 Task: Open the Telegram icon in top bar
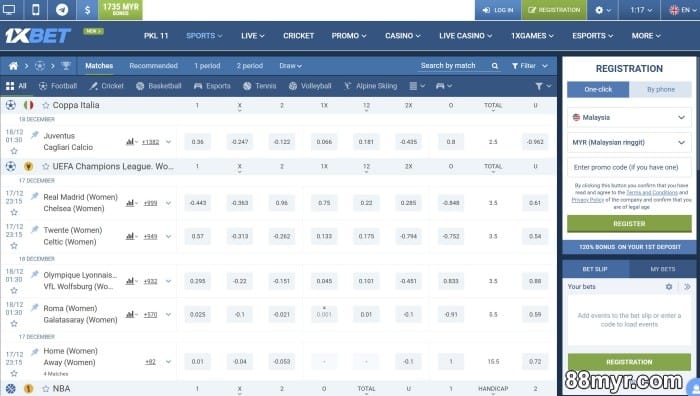click(x=62, y=9)
